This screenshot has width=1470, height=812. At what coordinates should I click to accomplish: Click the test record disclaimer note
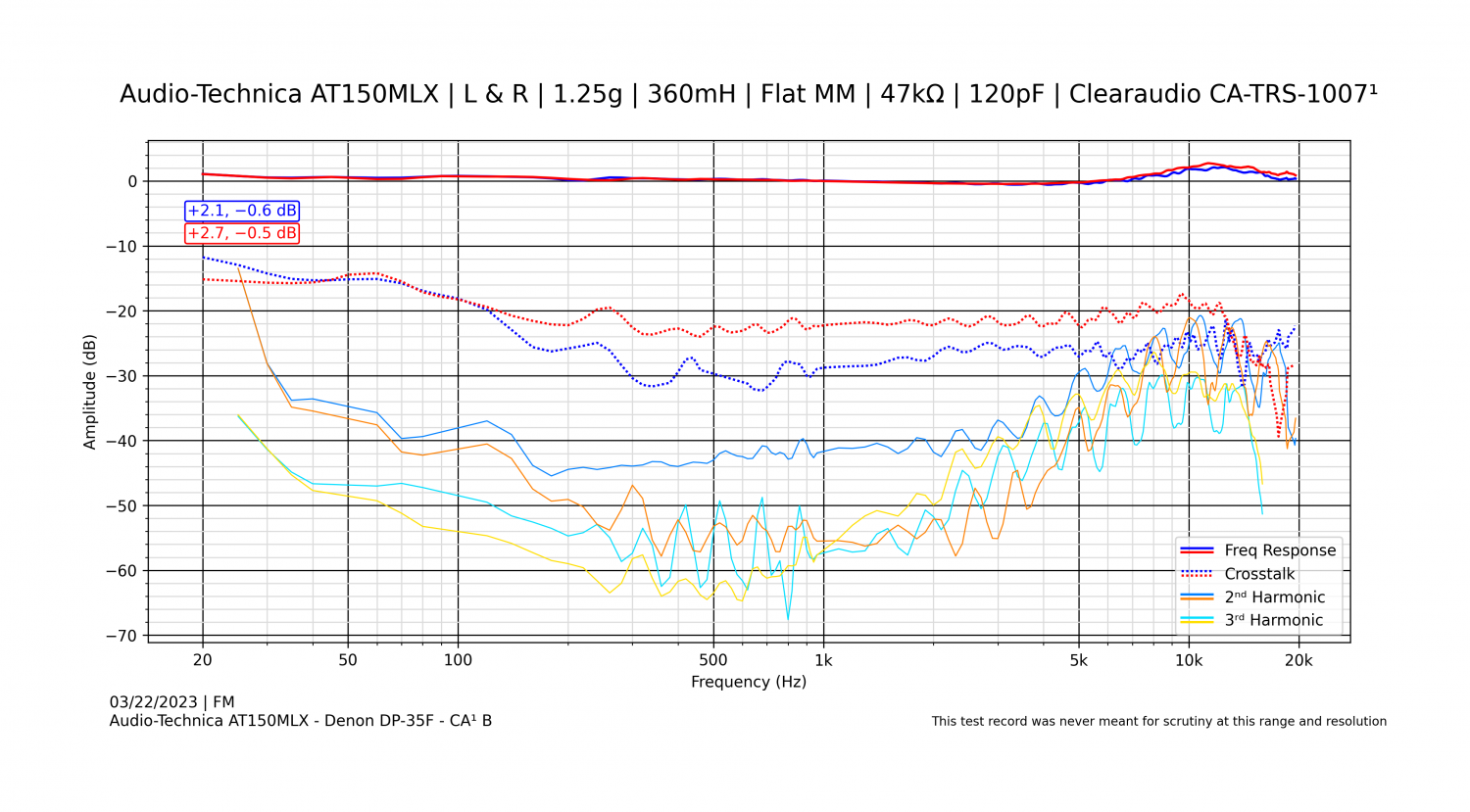coord(1158,722)
